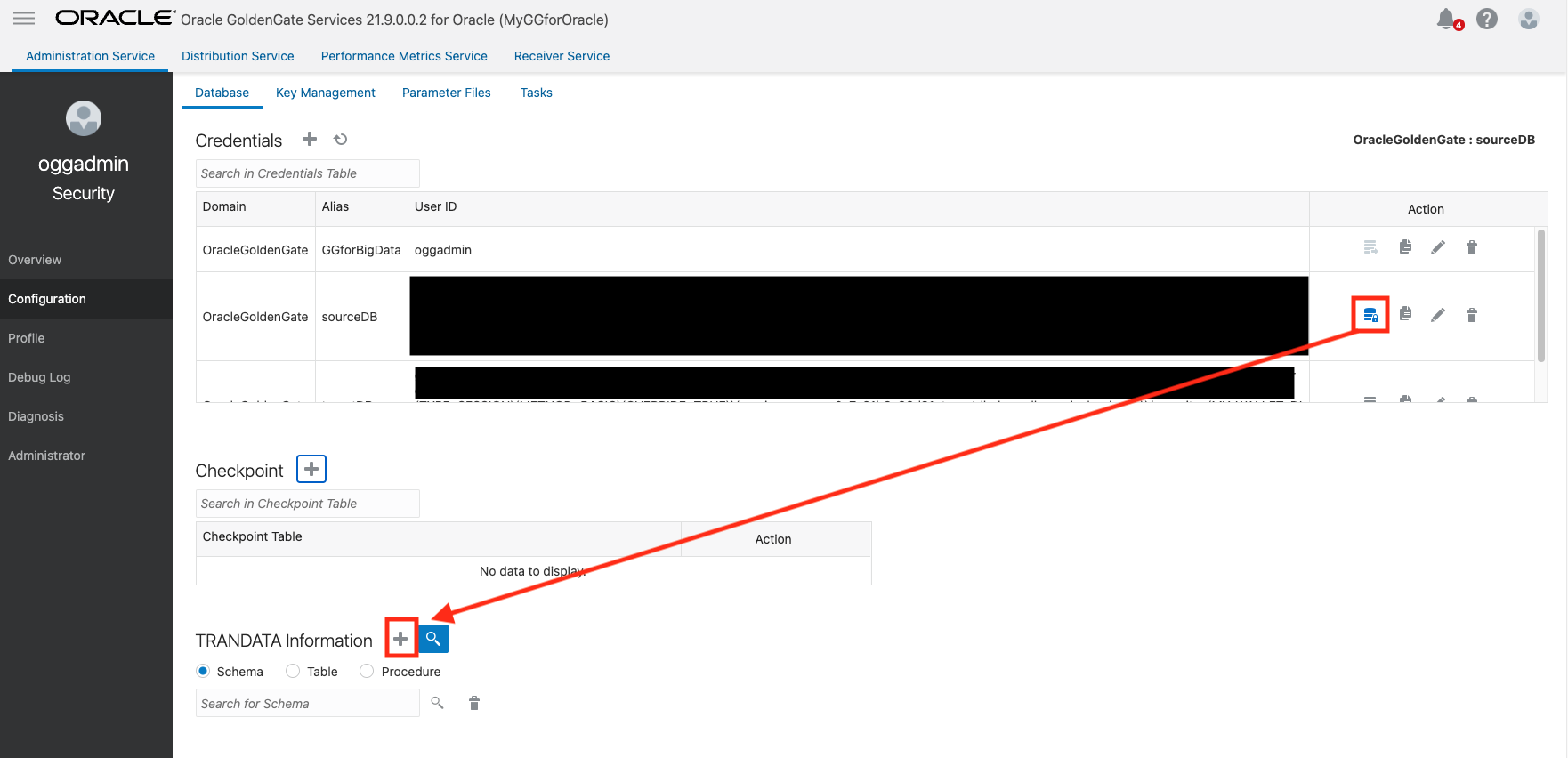Connect to database for sourceDB credential
The height and width of the screenshot is (758, 1568).
pos(1370,315)
